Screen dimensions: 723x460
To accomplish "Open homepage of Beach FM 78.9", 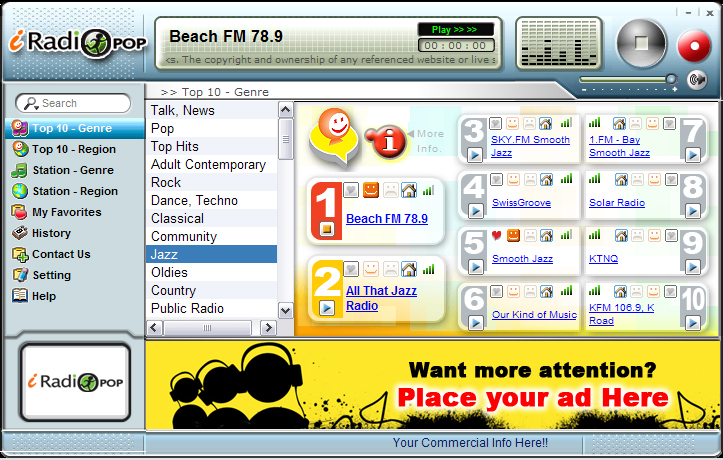I will click(409, 190).
